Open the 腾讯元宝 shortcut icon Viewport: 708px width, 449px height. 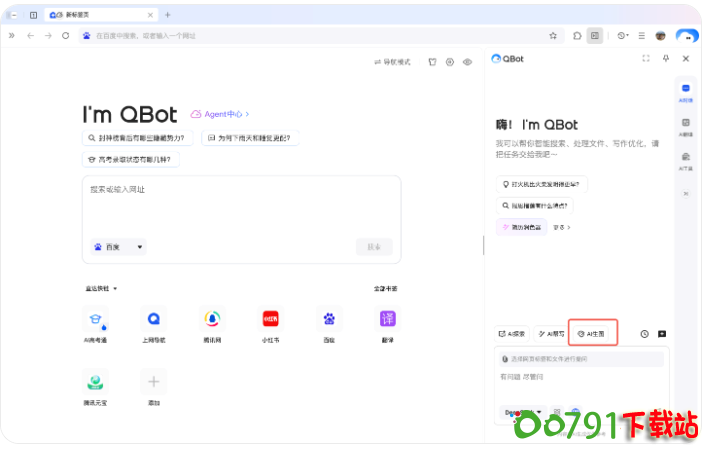96,382
